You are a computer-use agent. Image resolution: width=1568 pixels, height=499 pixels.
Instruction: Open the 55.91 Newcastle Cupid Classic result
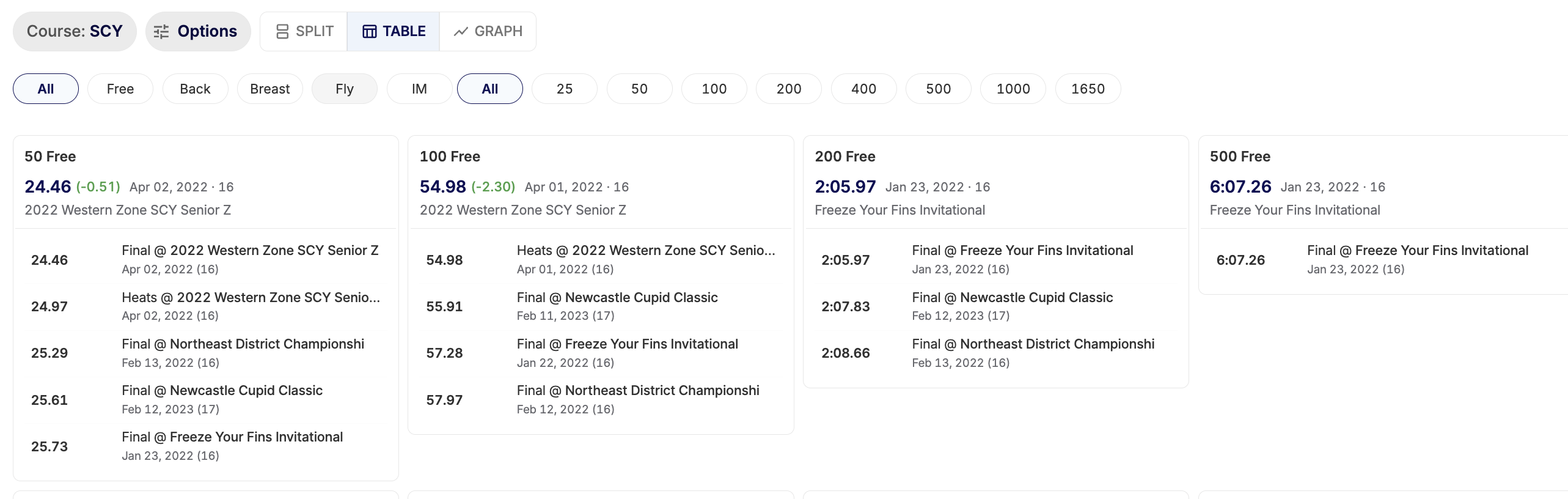tap(601, 306)
